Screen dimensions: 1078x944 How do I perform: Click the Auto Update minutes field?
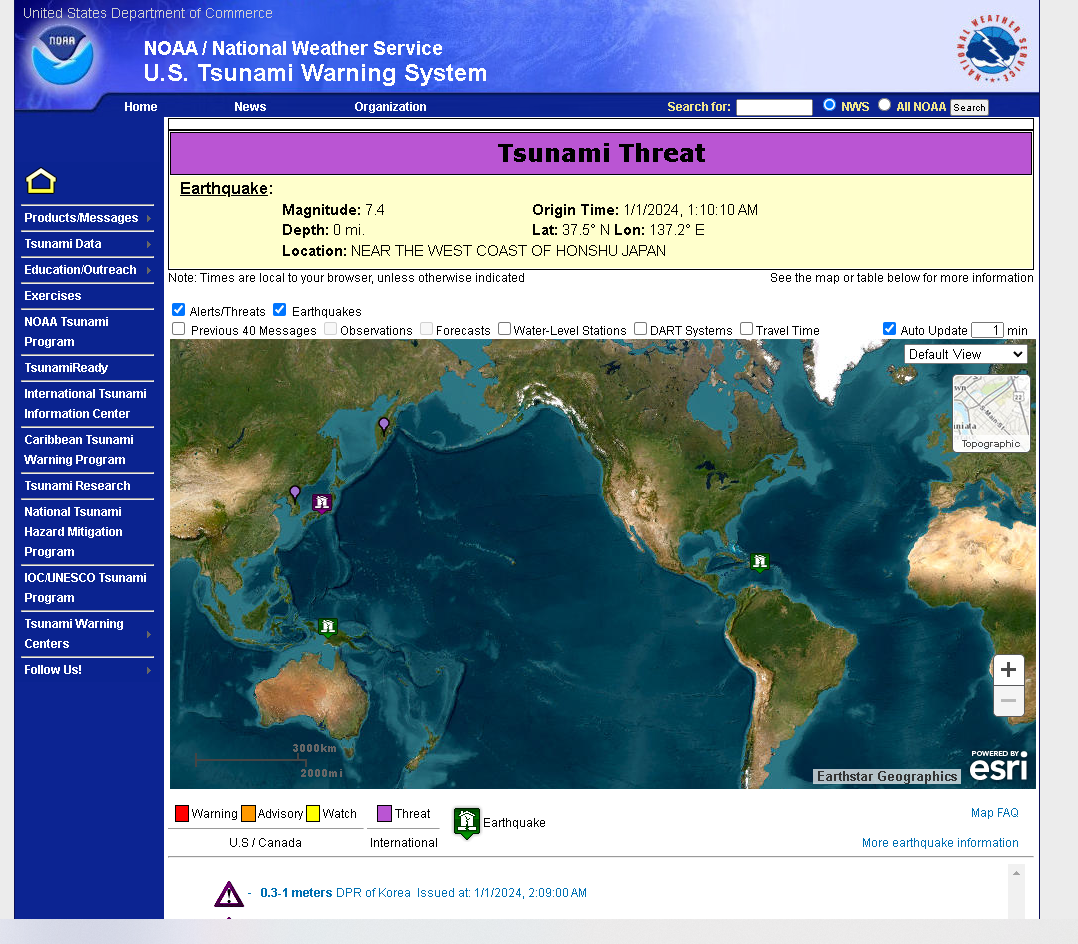987,330
